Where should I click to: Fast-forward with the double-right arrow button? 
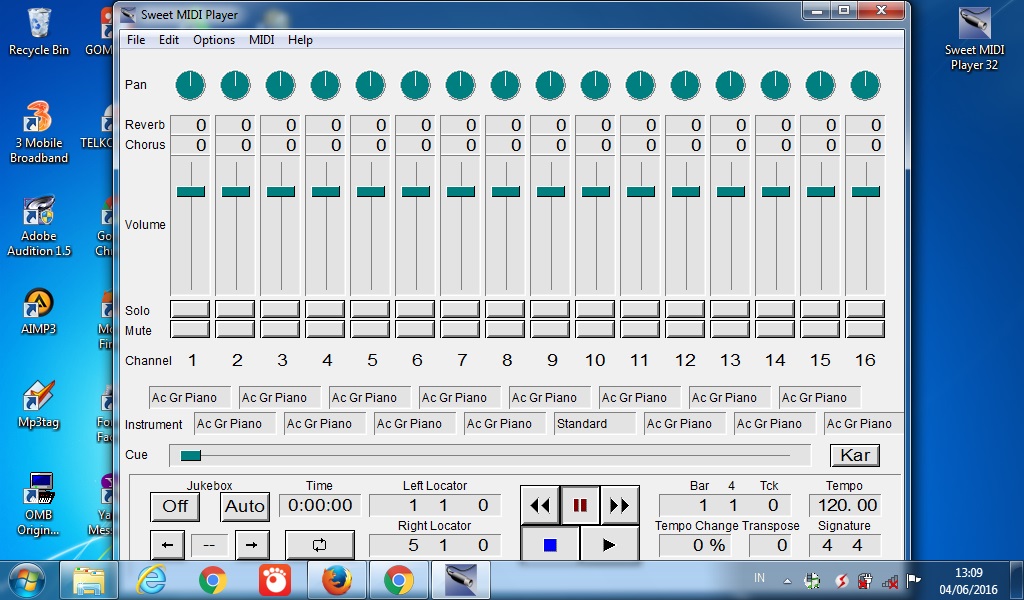coord(619,505)
